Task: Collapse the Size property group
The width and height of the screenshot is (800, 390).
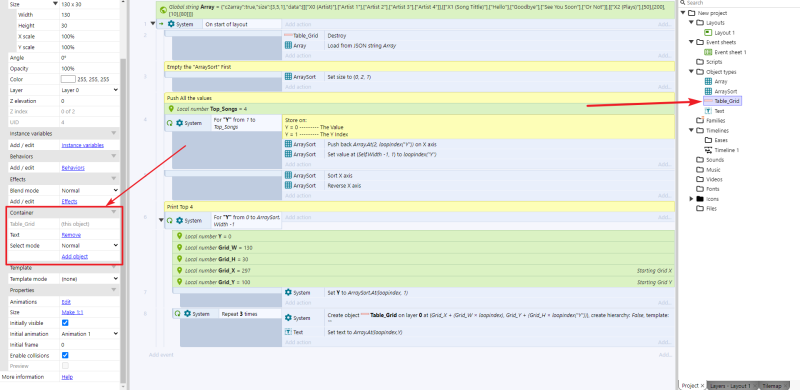Action: [55, 4]
